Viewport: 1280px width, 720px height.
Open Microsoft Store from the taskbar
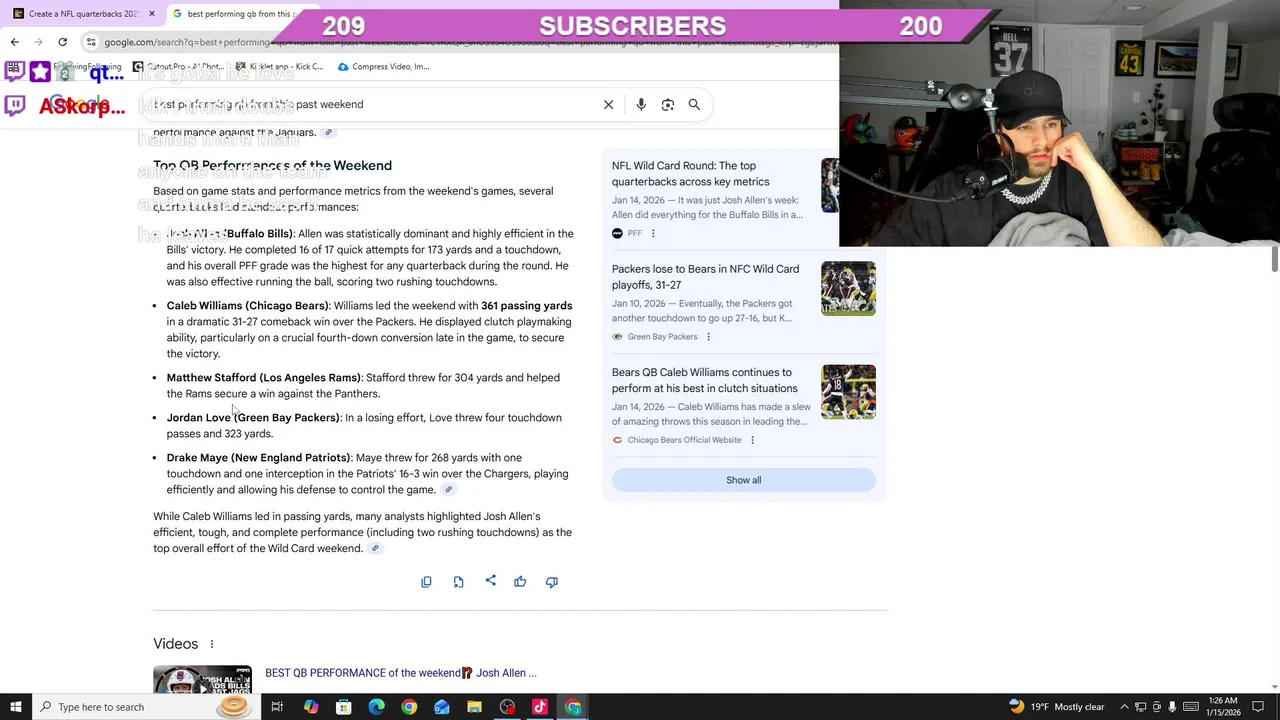point(343,707)
